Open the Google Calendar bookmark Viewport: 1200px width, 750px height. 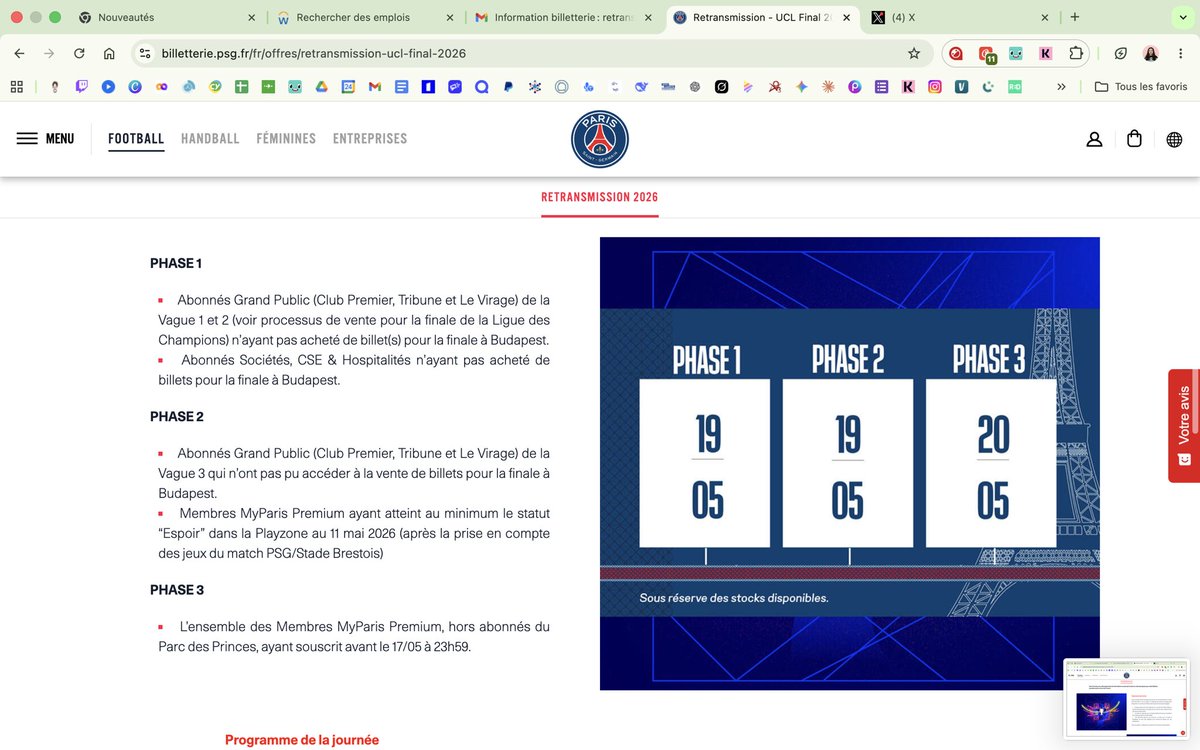pyautogui.click(x=348, y=87)
